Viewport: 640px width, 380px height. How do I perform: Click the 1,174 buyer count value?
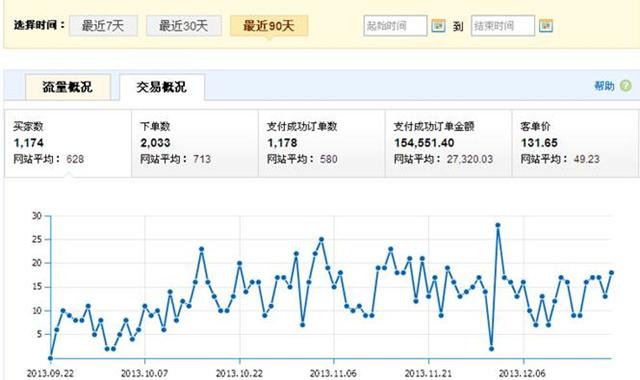[29, 143]
